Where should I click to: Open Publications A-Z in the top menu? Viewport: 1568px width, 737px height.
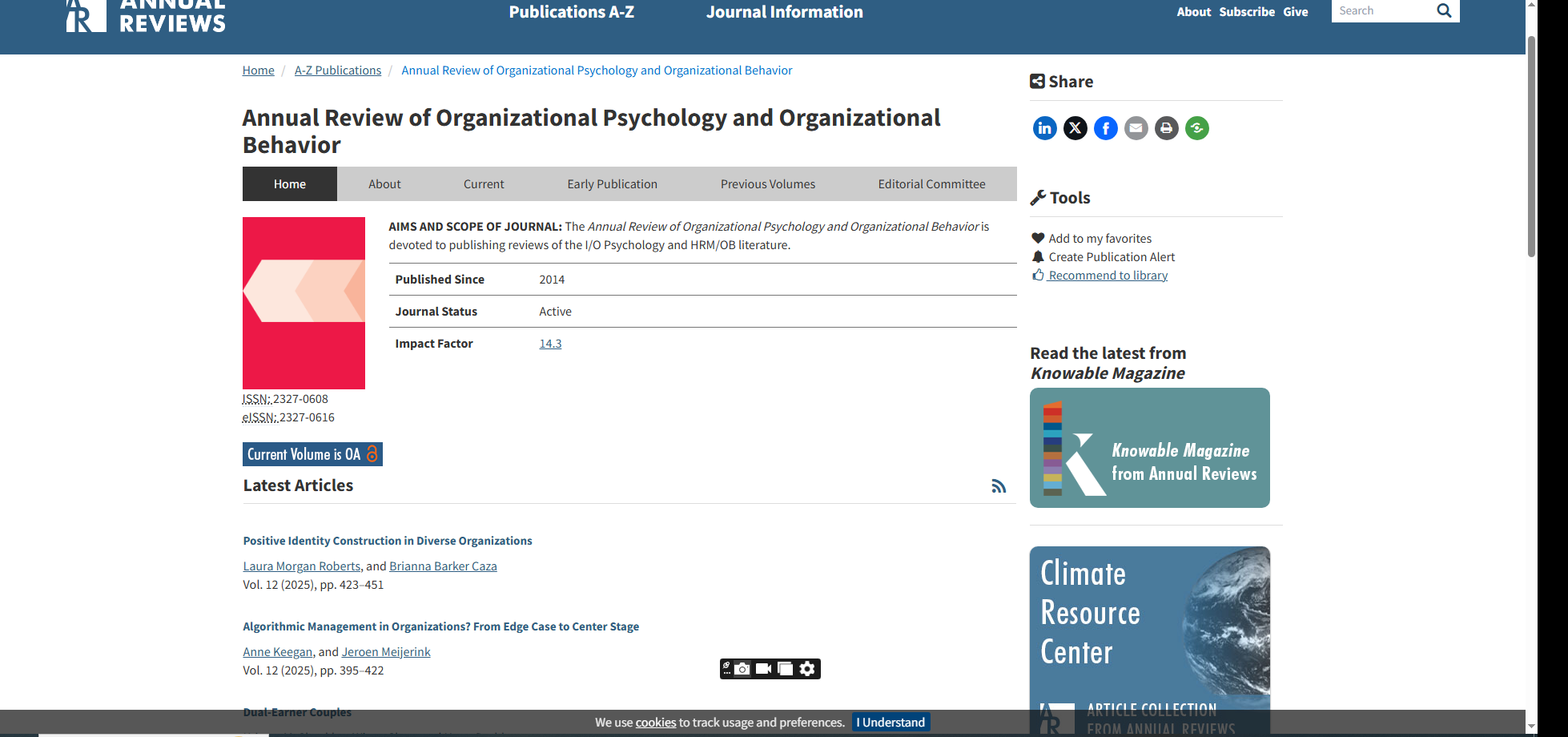tap(571, 12)
